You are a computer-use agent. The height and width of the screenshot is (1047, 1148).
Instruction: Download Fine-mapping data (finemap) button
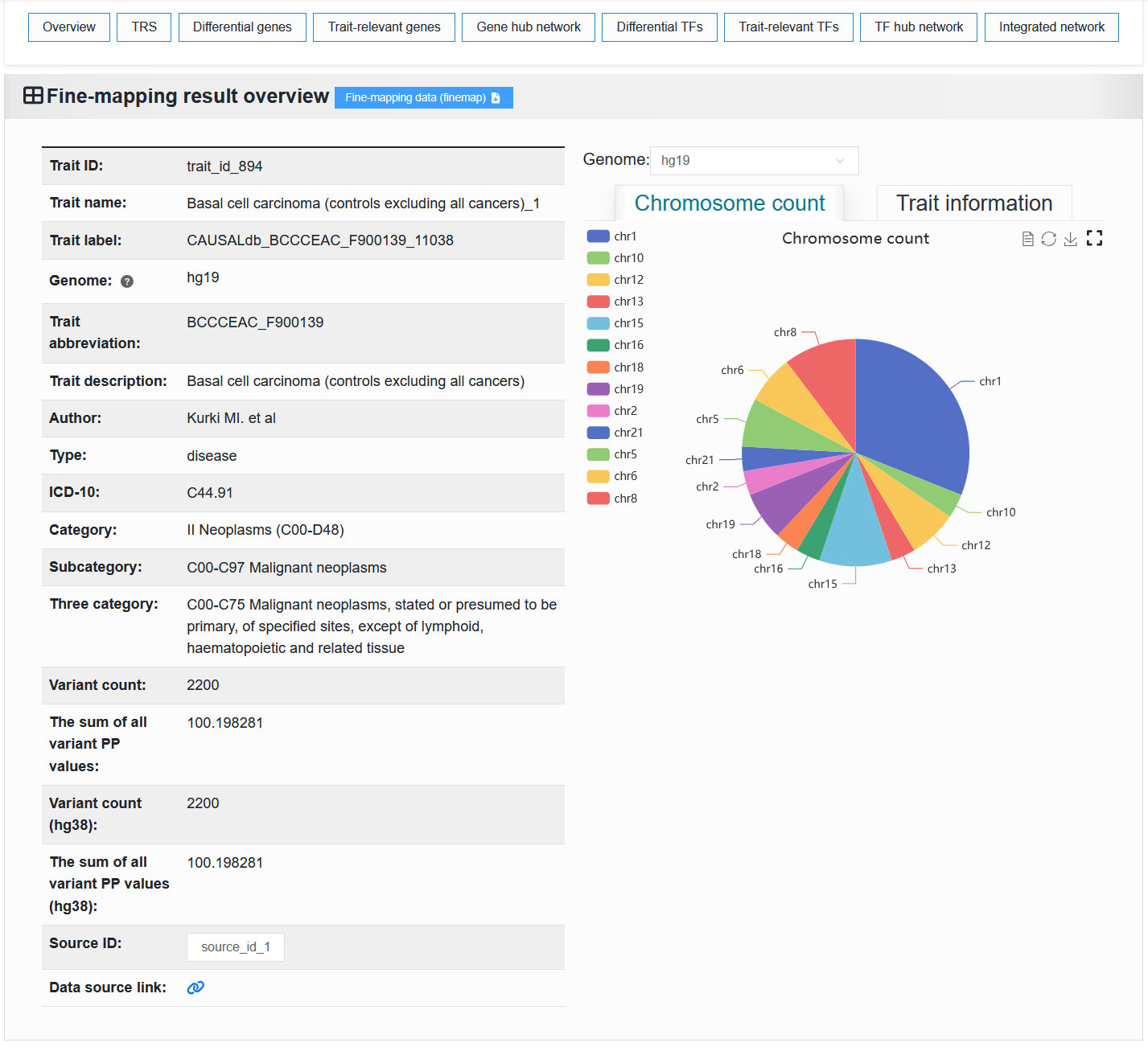coord(423,97)
